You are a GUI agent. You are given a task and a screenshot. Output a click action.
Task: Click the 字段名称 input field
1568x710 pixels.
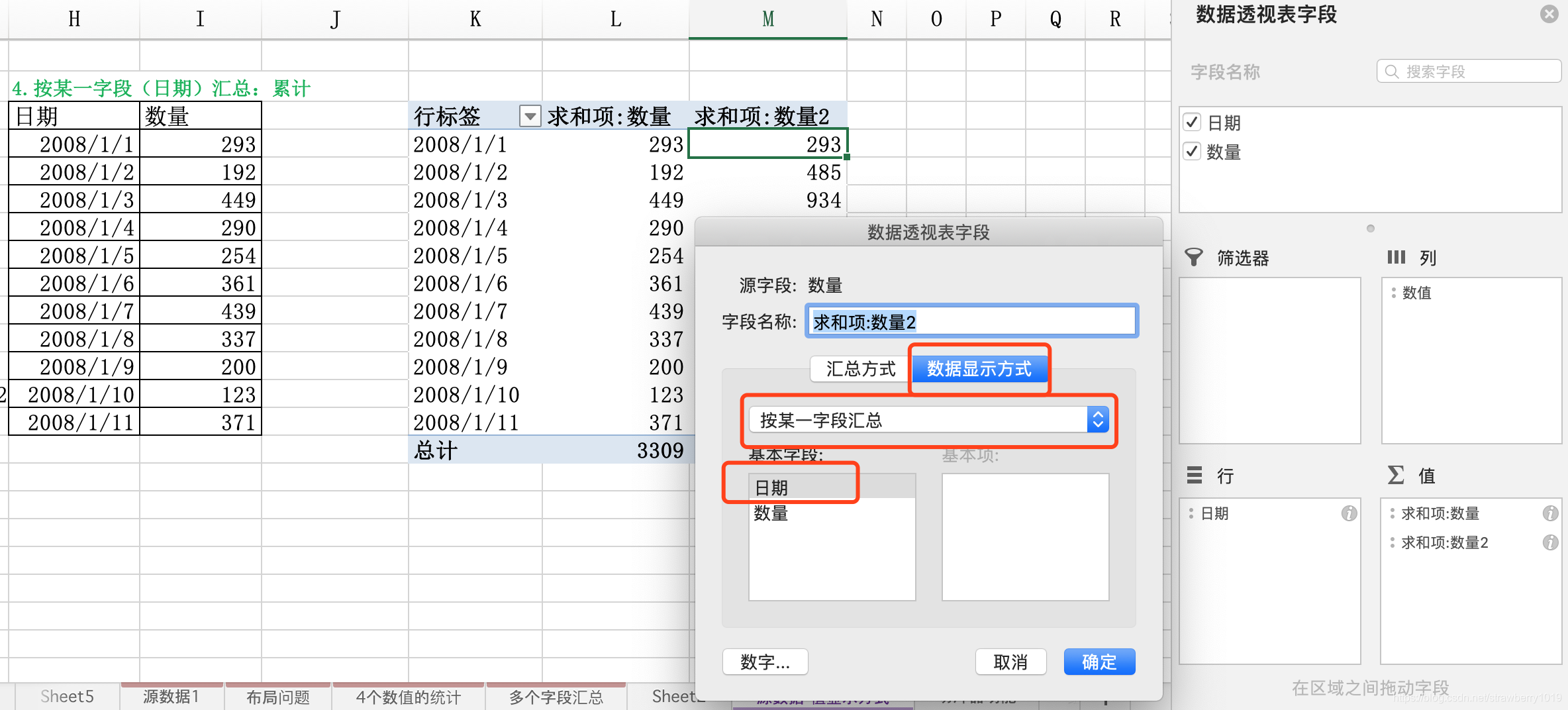(x=971, y=322)
